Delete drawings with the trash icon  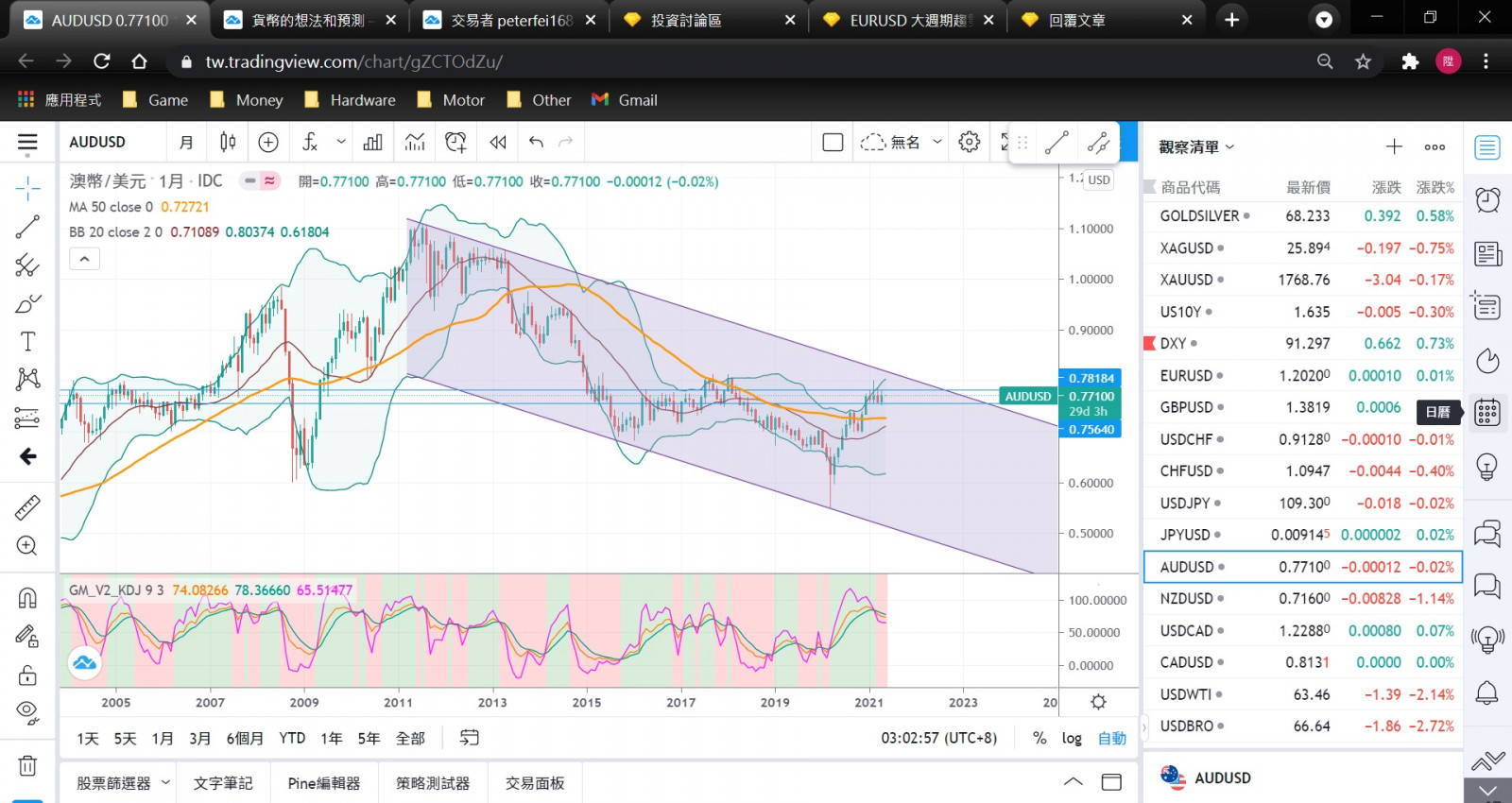pos(27,766)
